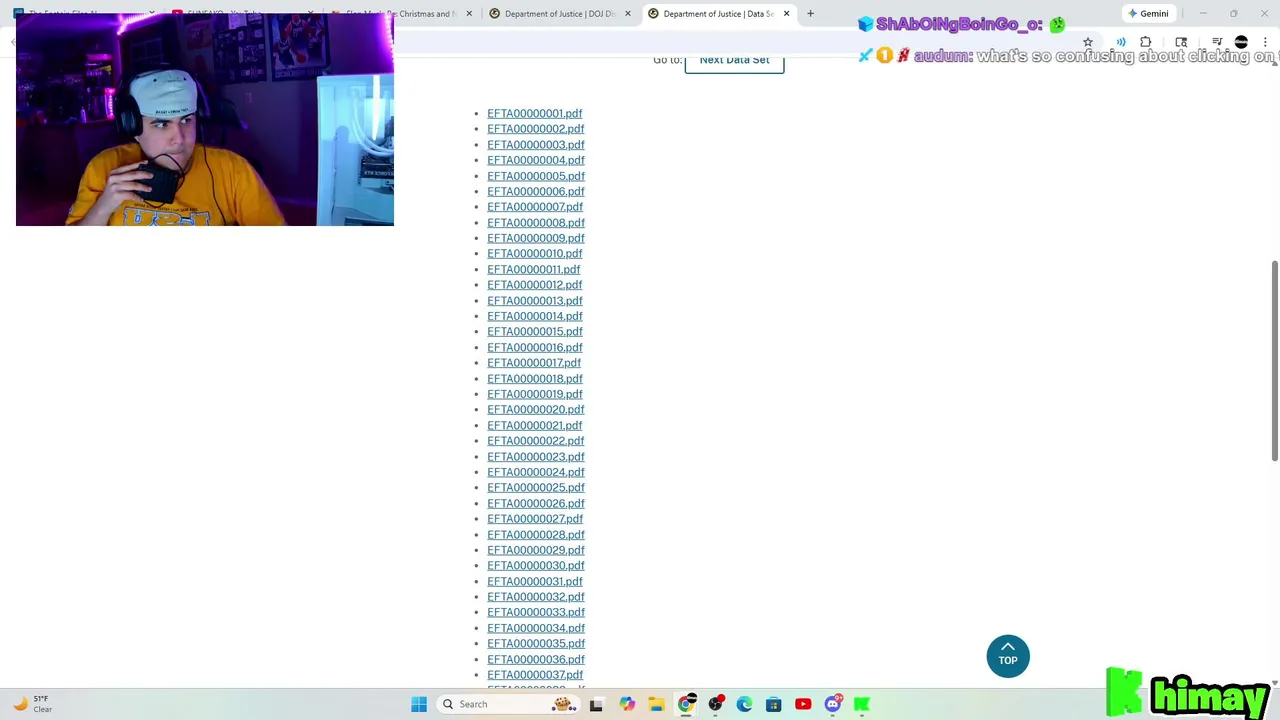The image size is (1280, 720).
Task: Open the Kick app from the taskbar
Action: (862, 704)
